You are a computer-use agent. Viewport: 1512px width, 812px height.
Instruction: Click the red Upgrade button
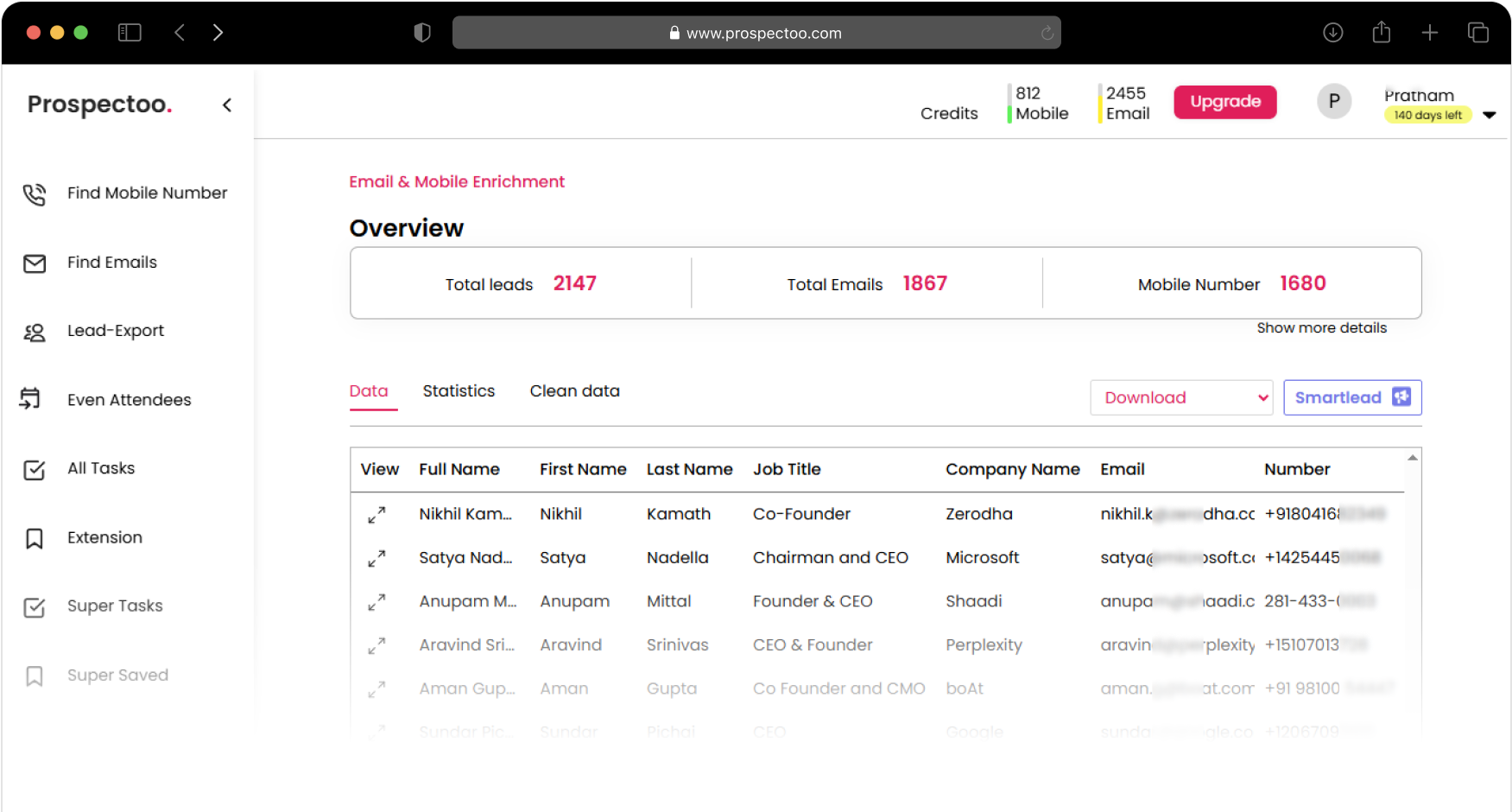1224,102
